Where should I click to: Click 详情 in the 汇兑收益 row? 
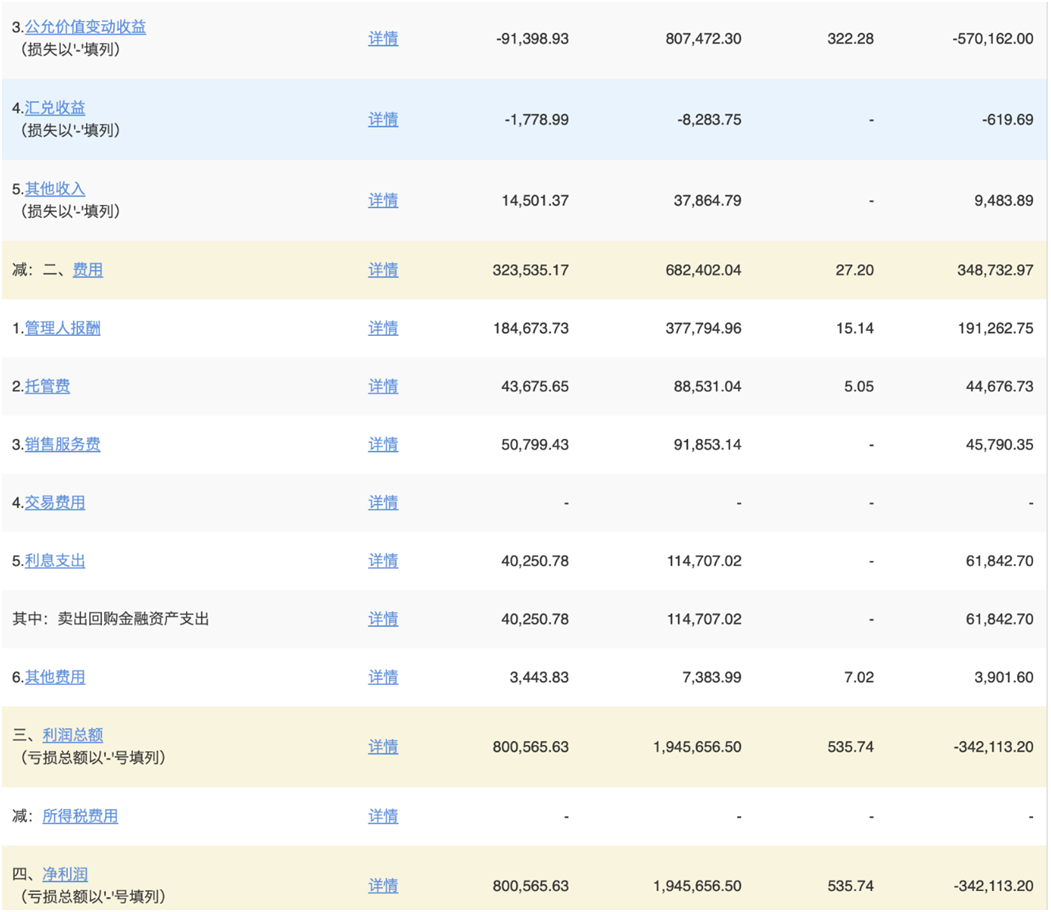(383, 119)
